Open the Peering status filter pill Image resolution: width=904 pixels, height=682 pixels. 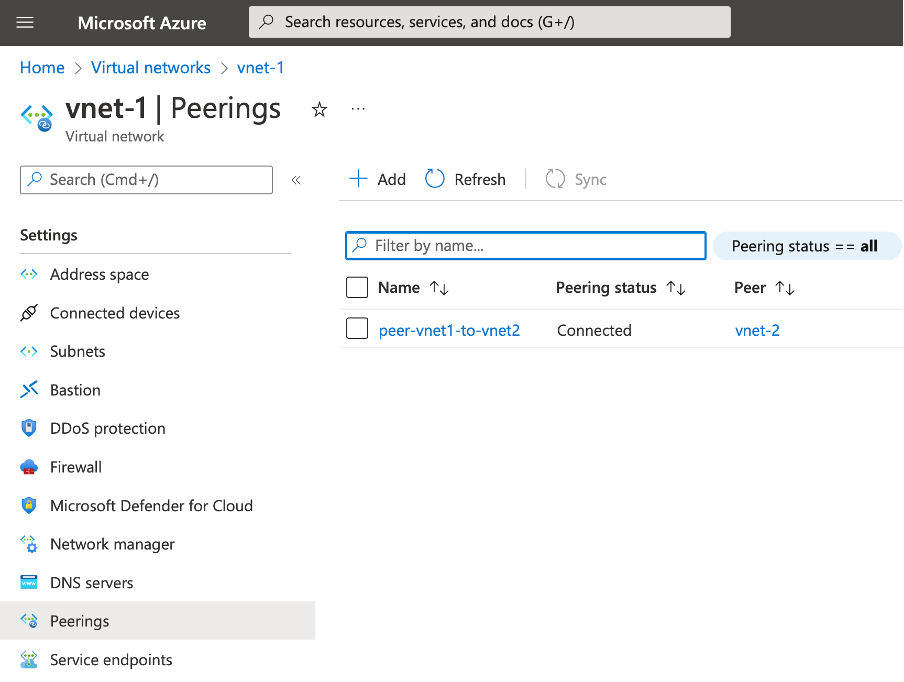807,246
